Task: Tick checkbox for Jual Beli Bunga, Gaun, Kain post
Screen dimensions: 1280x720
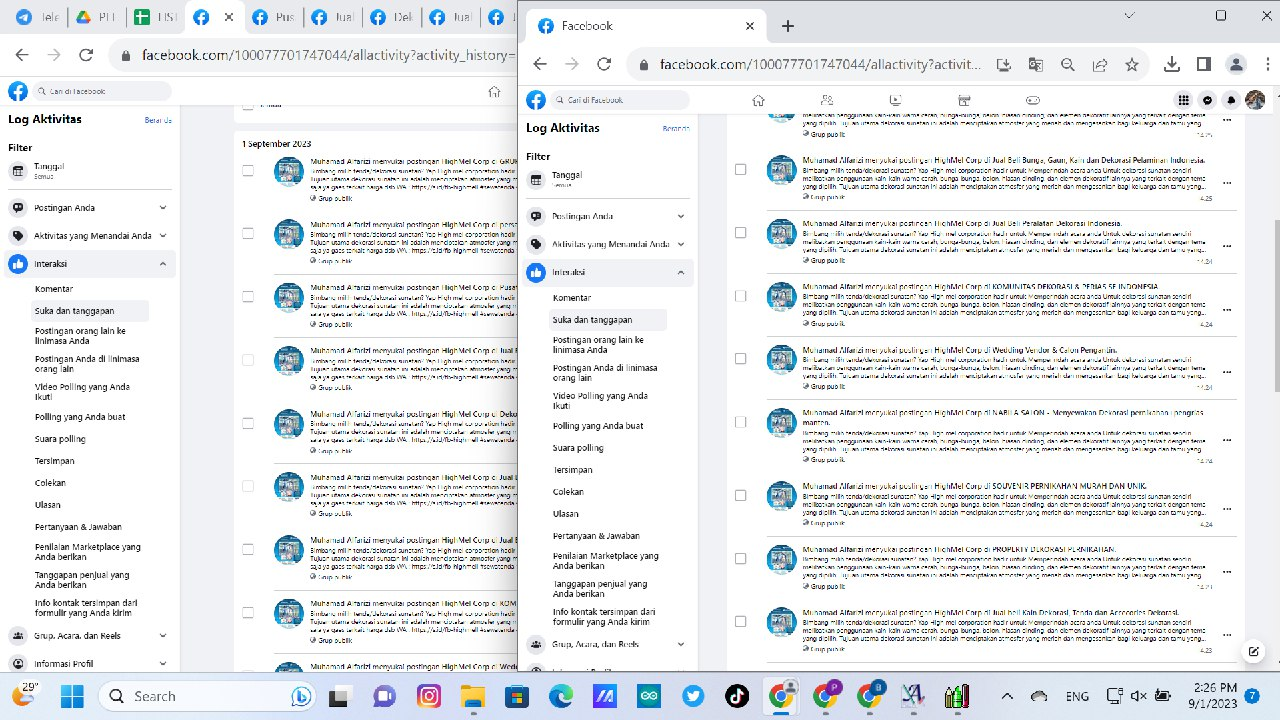Action: click(741, 169)
